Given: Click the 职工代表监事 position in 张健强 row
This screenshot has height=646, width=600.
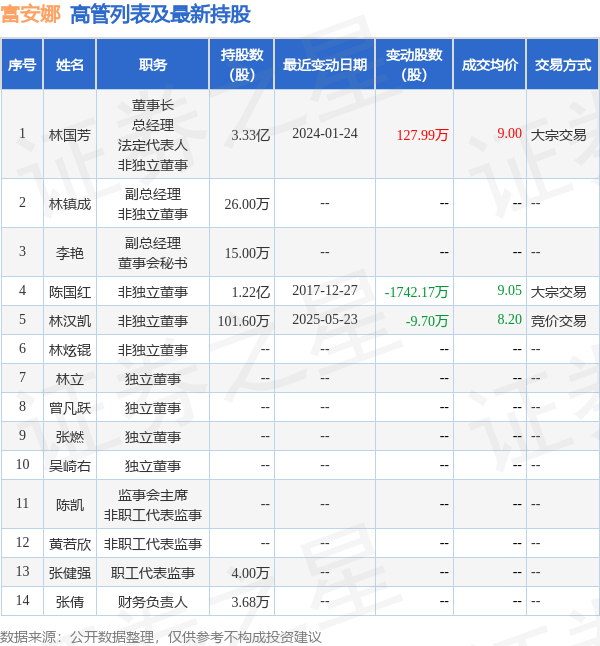Looking at the screenshot, I should pos(153,573).
